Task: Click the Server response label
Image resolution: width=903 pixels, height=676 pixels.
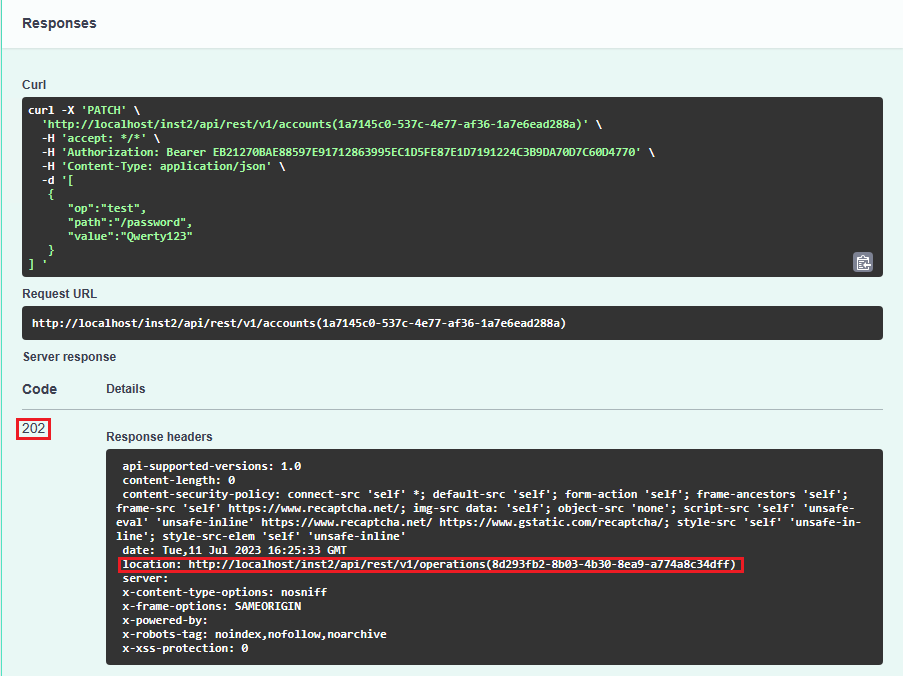Action: tap(69, 357)
